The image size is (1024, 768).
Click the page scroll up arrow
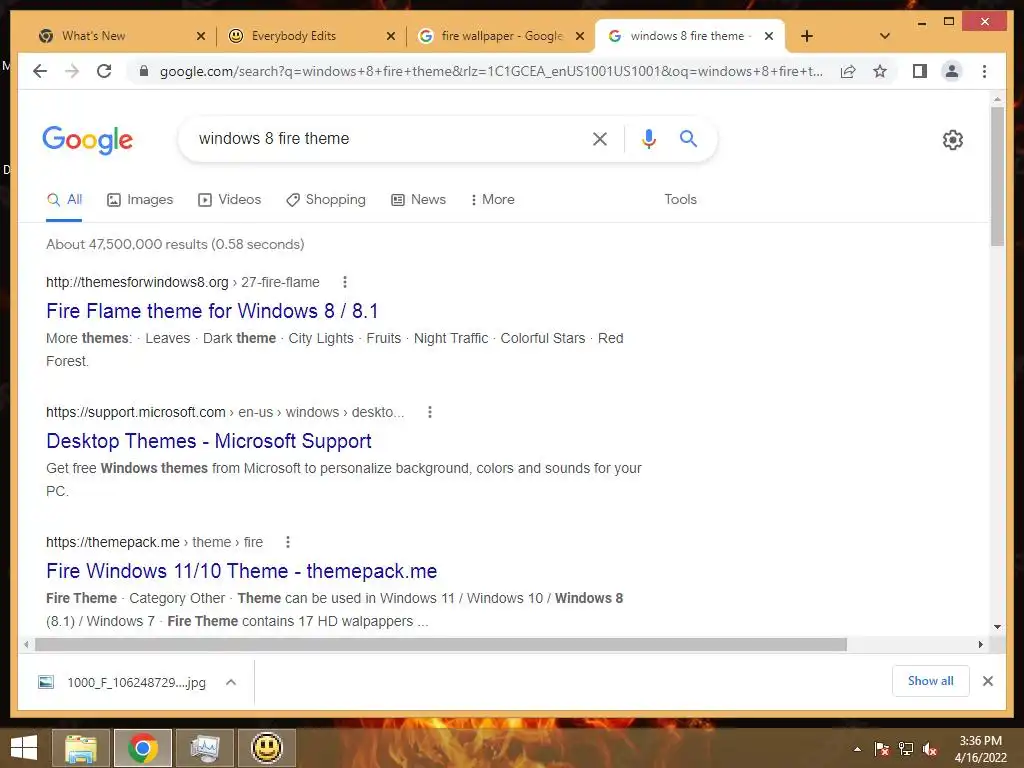(997, 99)
